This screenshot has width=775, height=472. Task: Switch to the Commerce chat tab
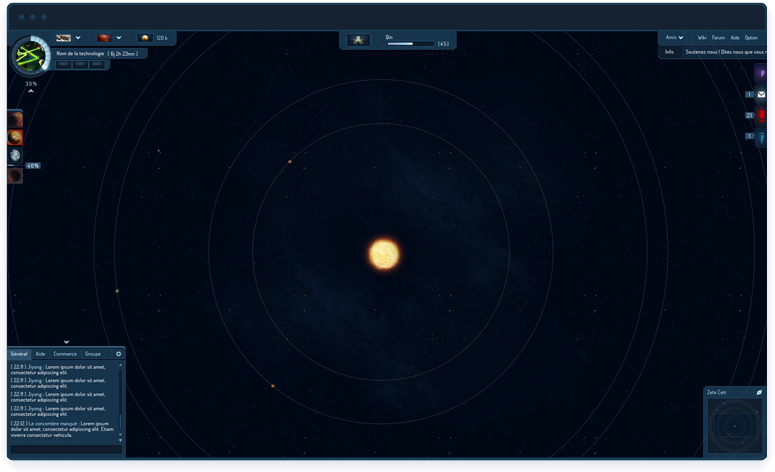65,354
